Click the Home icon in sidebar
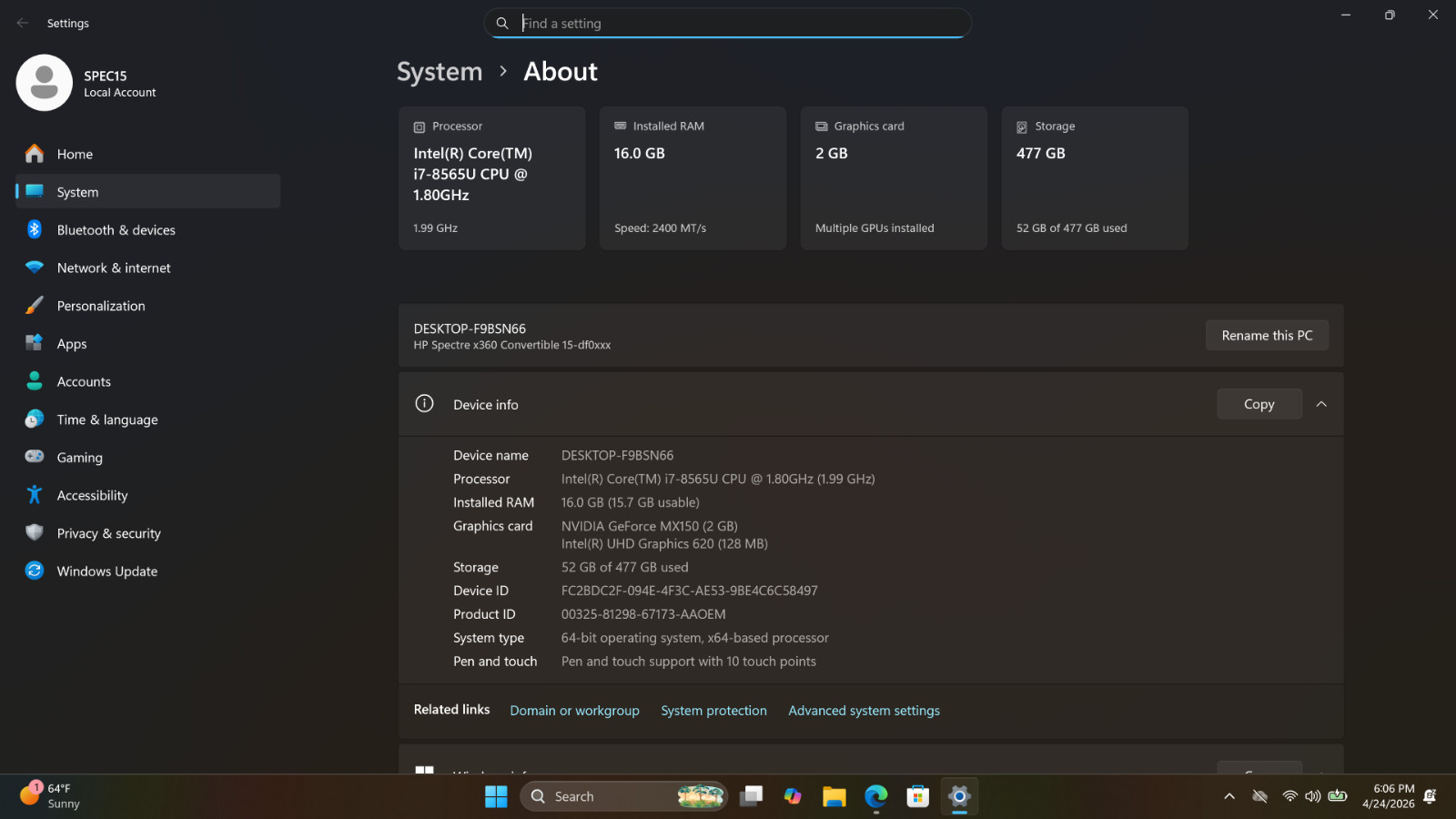This screenshot has width=1456, height=819. 35,154
